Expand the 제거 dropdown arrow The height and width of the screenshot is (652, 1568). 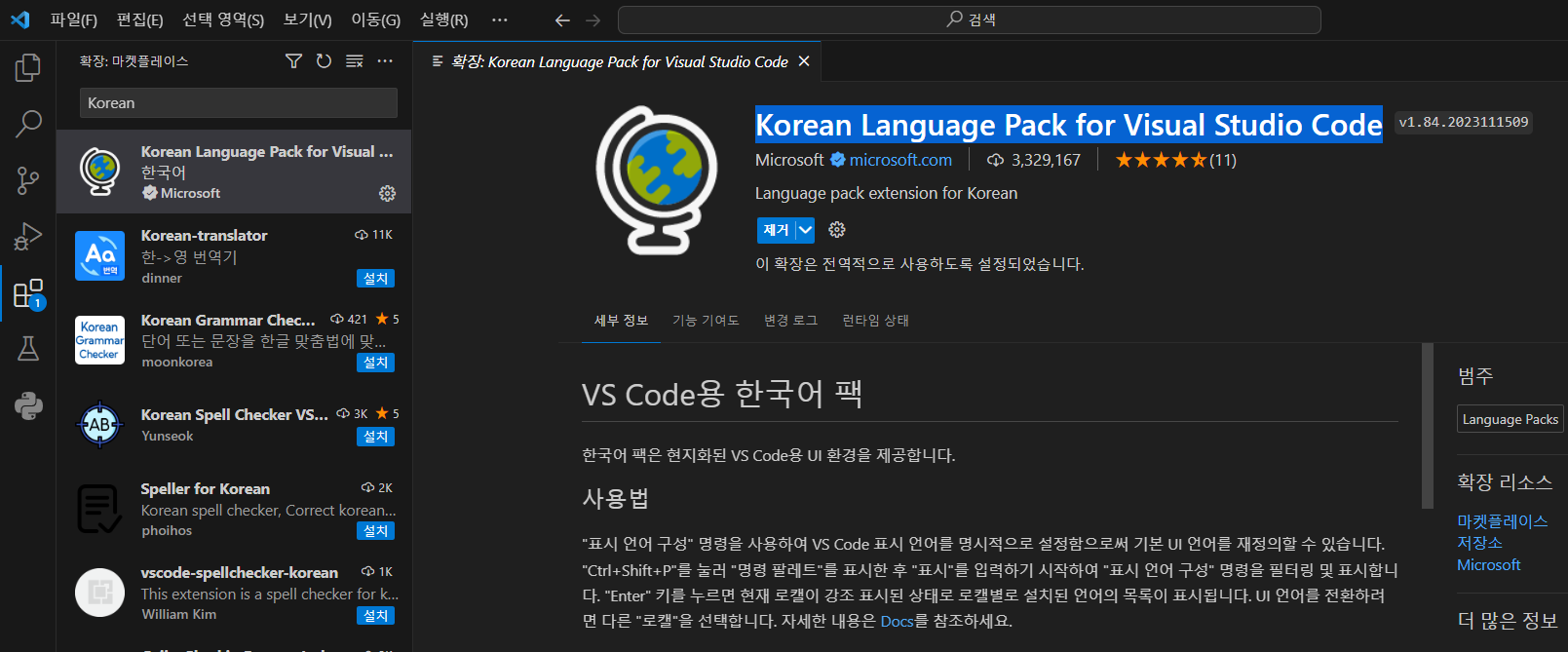click(805, 230)
